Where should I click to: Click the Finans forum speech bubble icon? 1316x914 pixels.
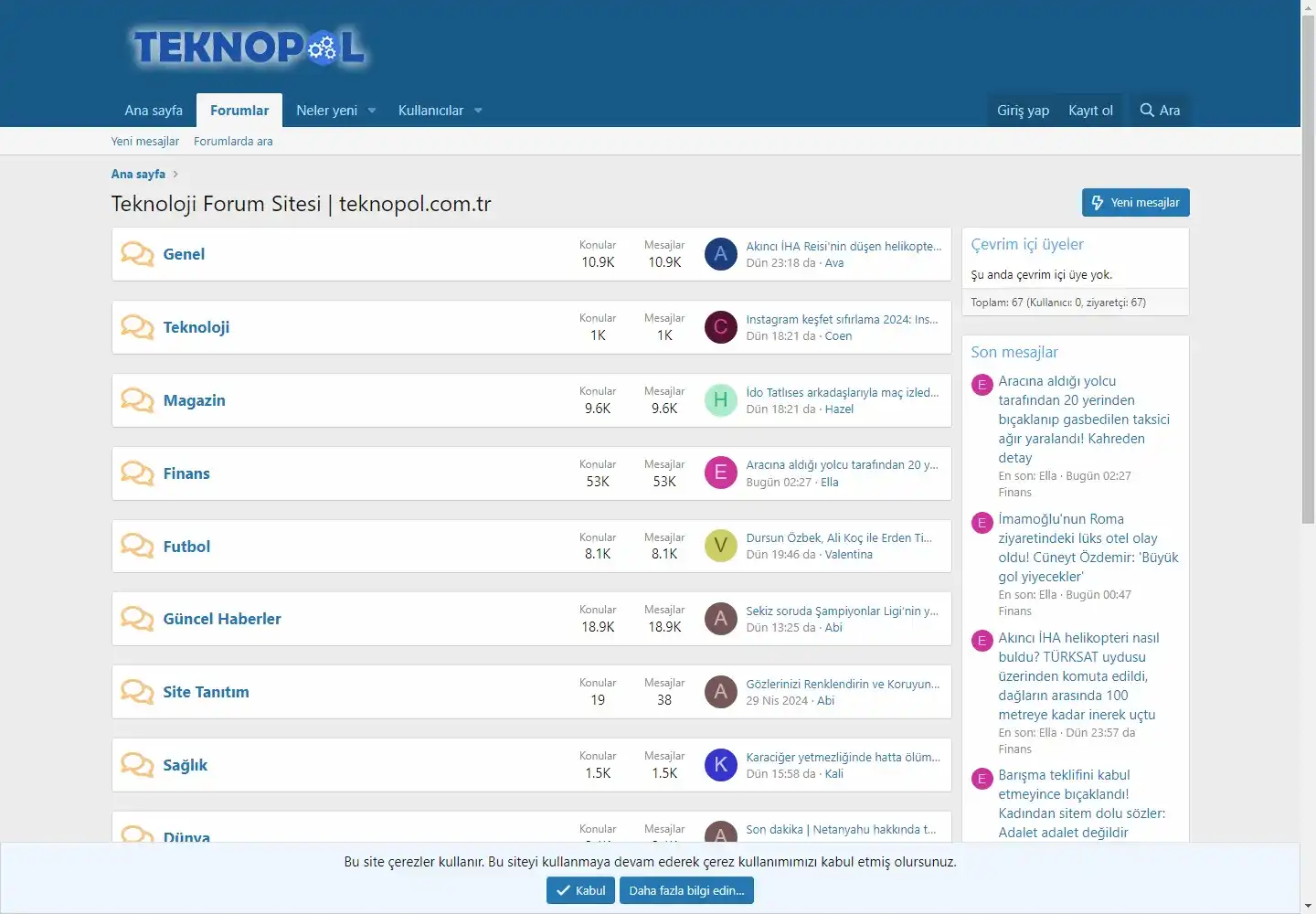click(x=137, y=473)
